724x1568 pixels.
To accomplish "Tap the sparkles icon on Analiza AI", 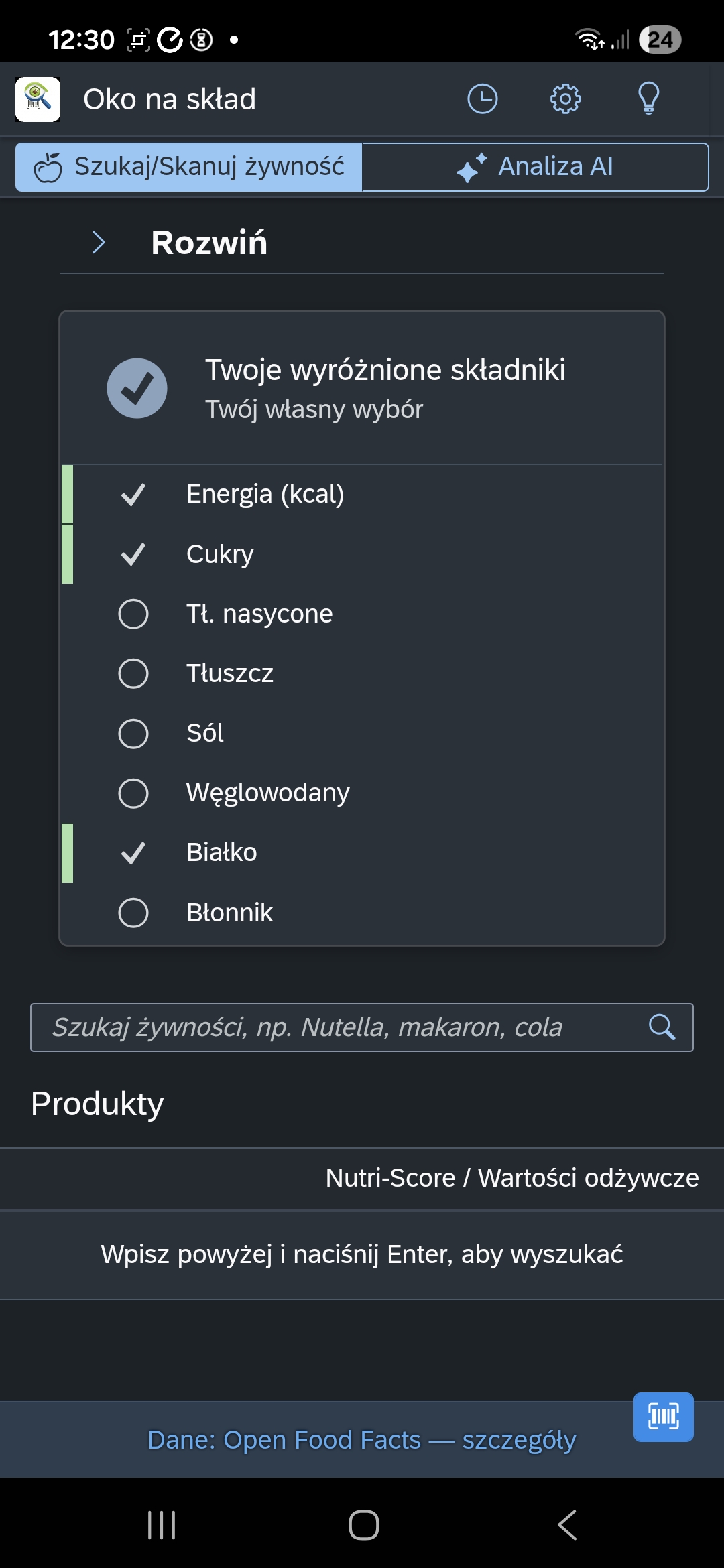I will [472, 166].
